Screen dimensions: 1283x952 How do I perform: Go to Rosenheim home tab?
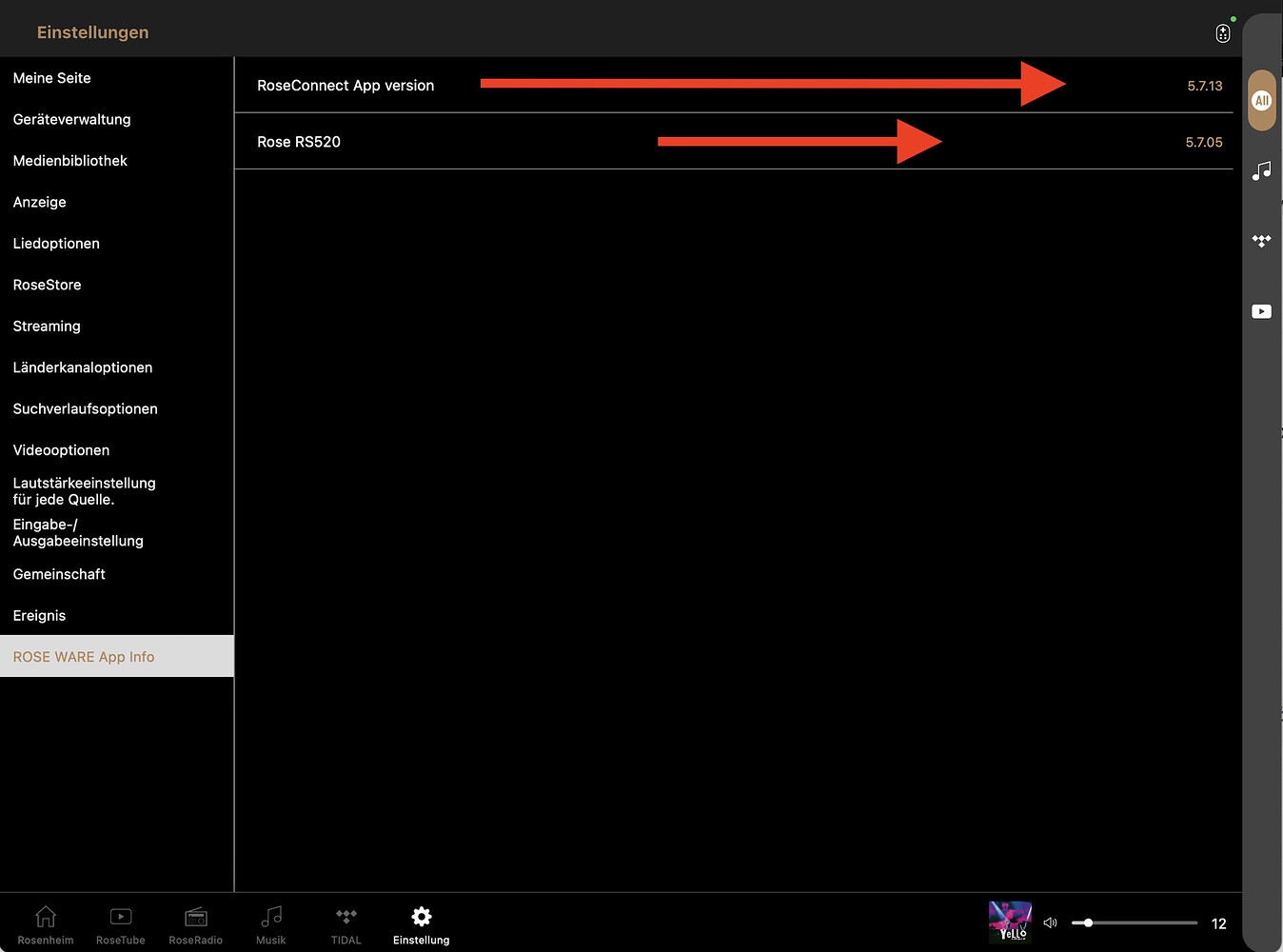point(46,925)
